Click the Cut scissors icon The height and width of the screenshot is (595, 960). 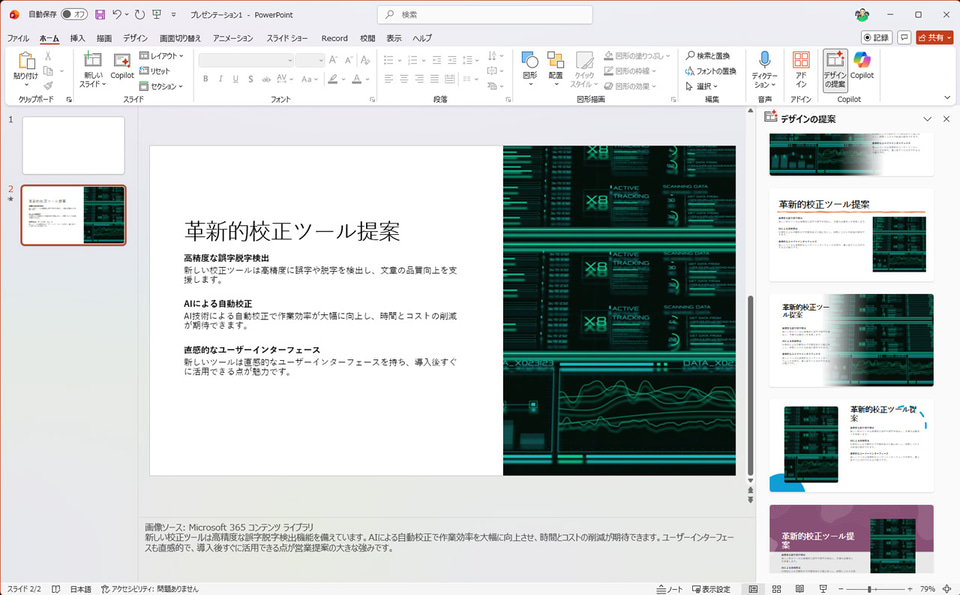coord(48,56)
